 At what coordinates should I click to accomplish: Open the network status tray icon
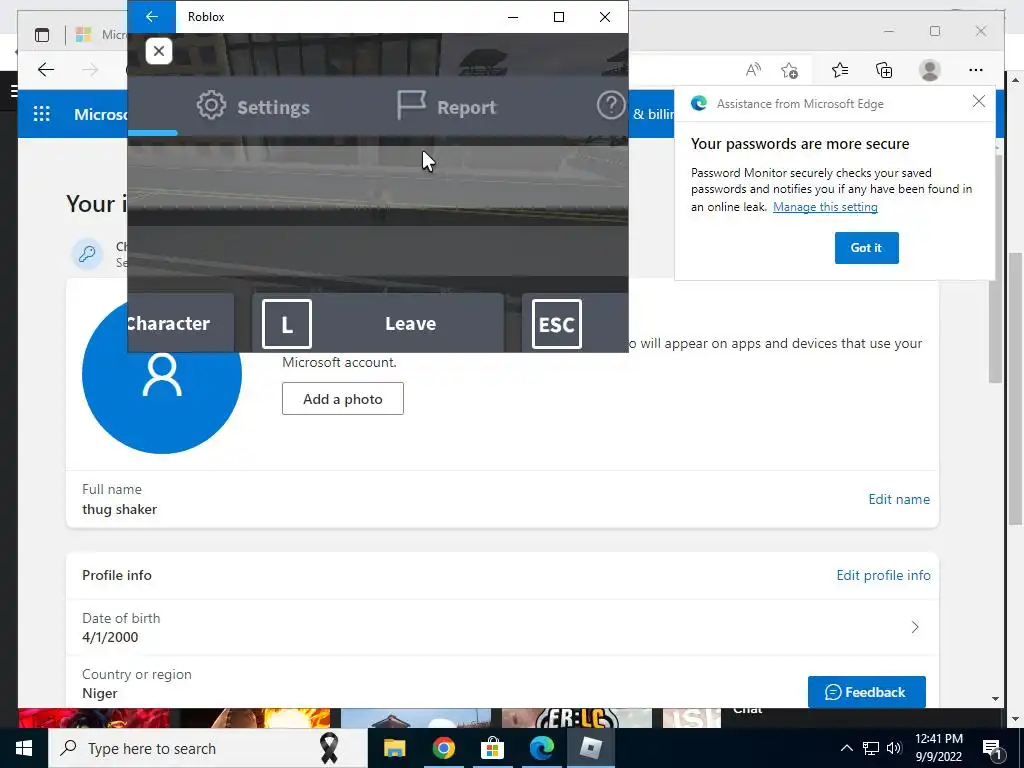click(x=871, y=748)
